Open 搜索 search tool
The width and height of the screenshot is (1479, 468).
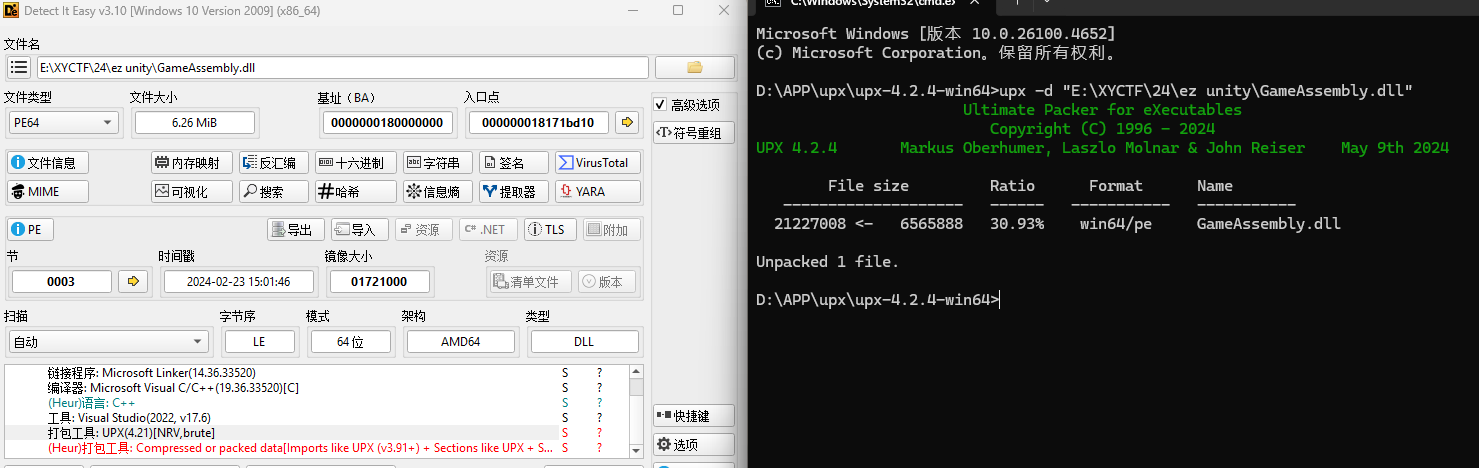[x=273, y=191]
